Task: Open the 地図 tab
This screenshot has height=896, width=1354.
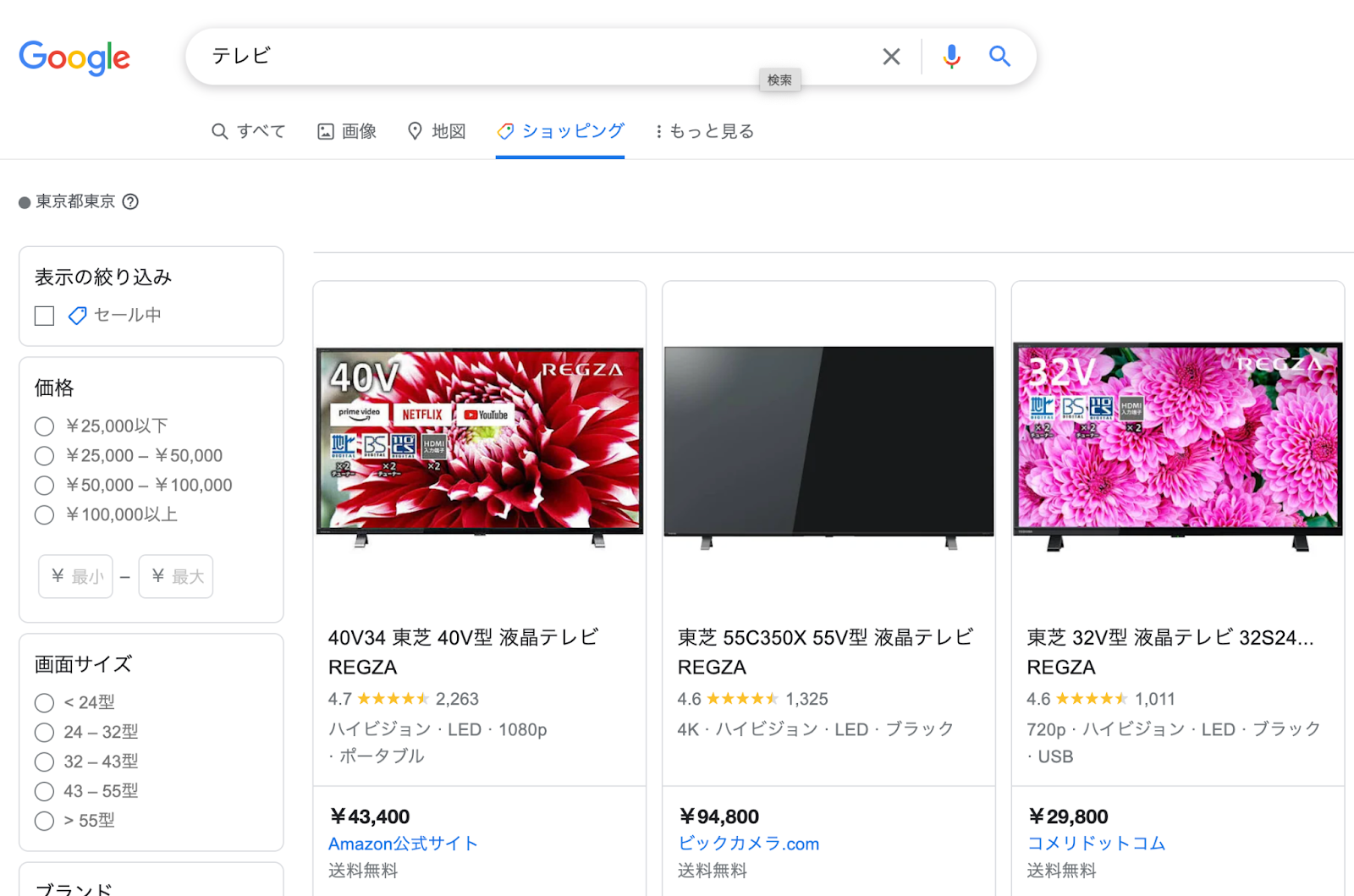Action: [x=437, y=131]
